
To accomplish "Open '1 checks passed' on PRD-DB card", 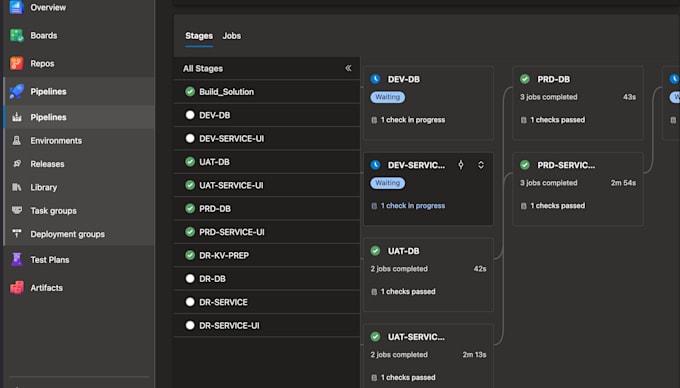I will coord(558,120).
